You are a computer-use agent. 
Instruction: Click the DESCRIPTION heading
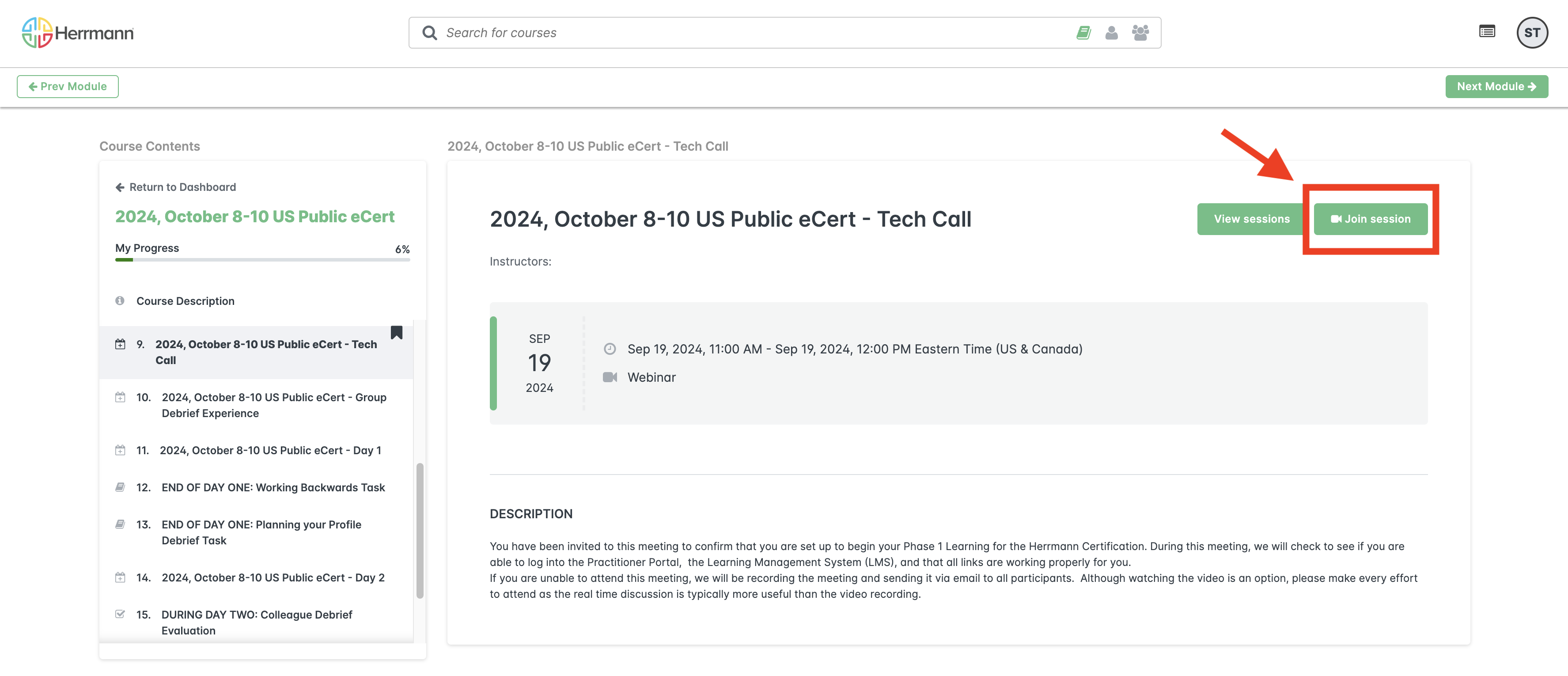pos(531,514)
